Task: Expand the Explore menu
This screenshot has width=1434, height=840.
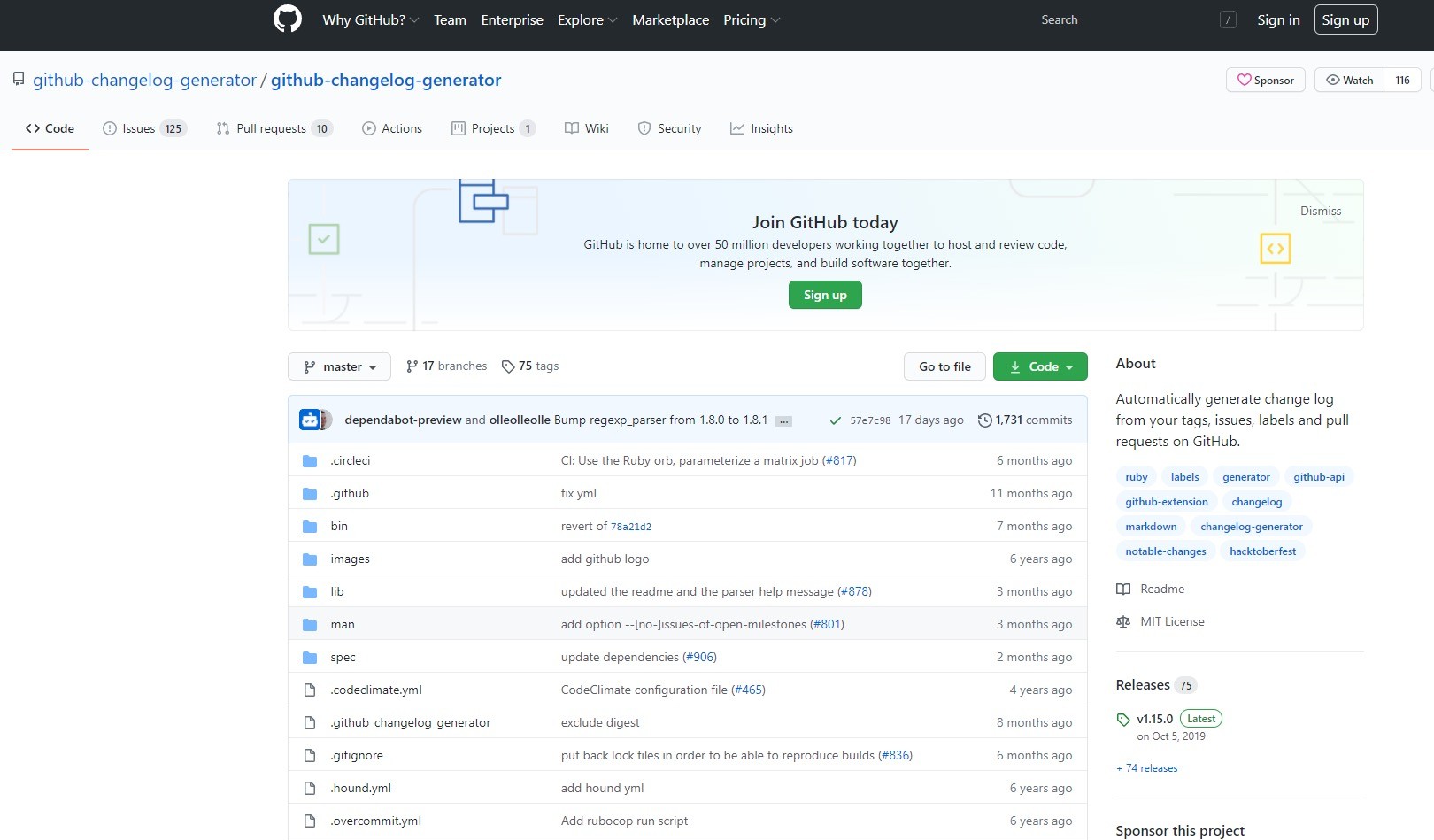Action: [587, 19]
